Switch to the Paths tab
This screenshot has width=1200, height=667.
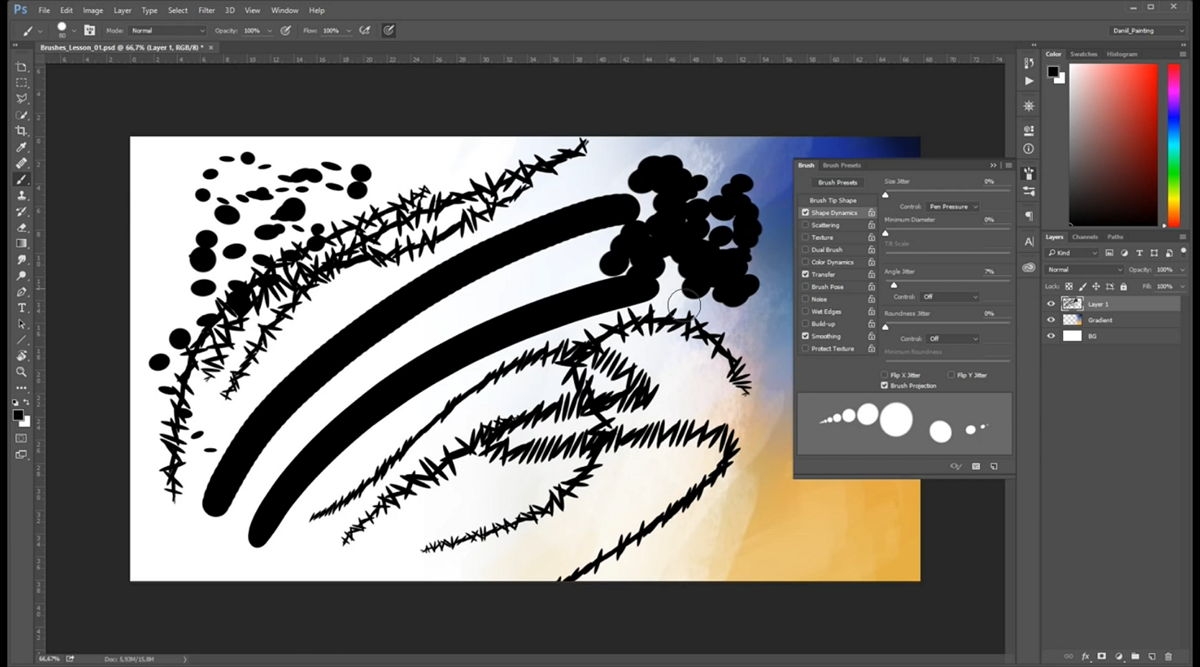[1114, 237]
